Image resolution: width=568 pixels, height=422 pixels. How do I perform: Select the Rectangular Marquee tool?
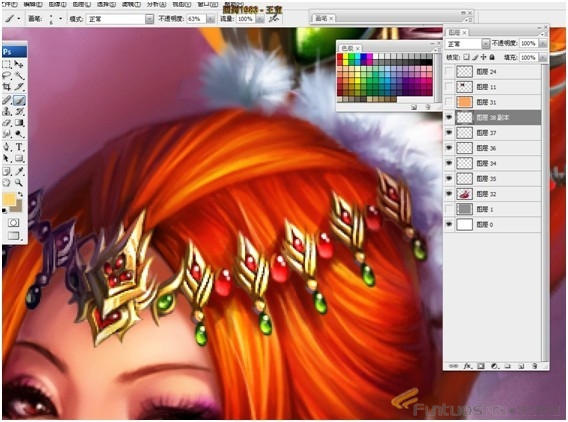[x=7, y=64]
